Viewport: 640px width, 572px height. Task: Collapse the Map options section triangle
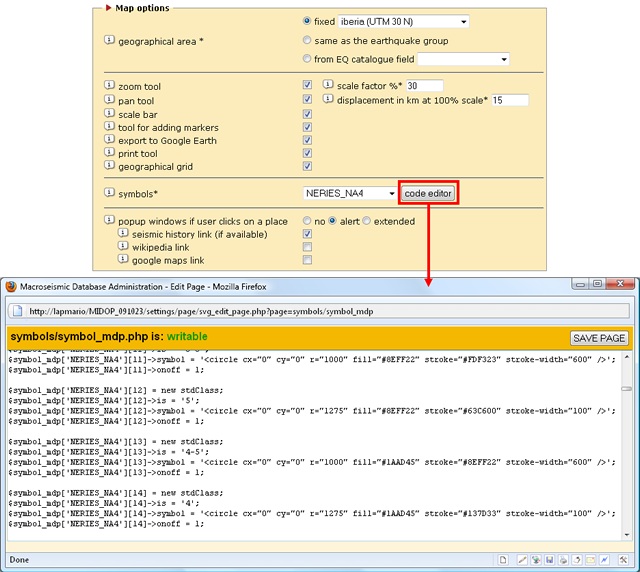(109, 8)
